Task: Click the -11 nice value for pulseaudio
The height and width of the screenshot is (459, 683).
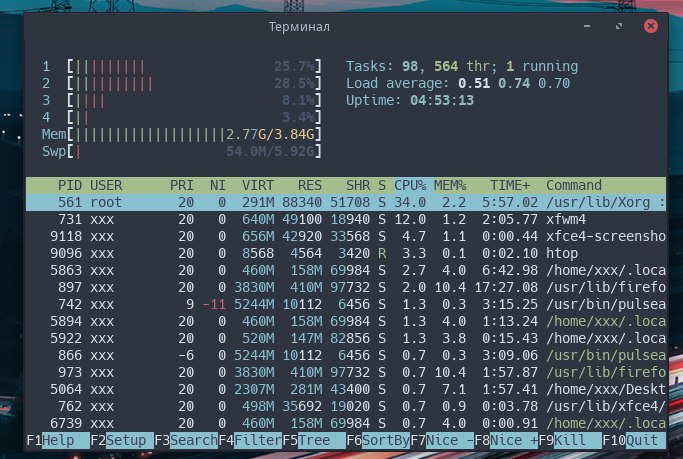Action: pyautogui.click(x=214, y=304)
